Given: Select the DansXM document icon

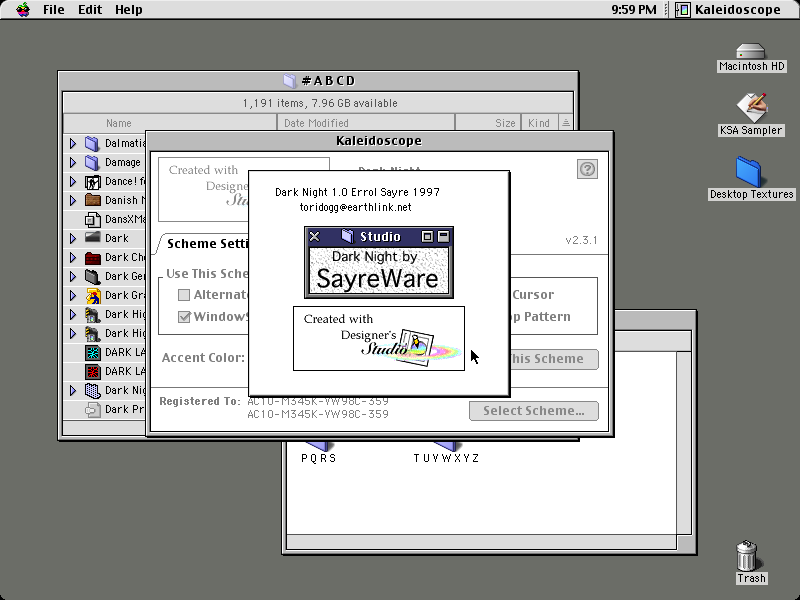Looking at the screenshot, I should [x=92, y=219].
